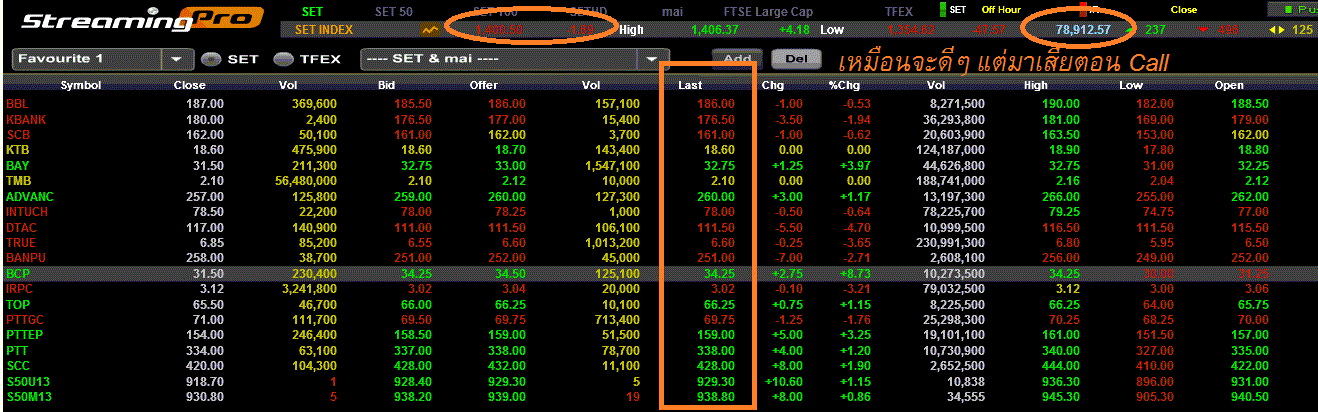Screen dimensions: 1318x412
Task: Click the Off Hour market status label
Action: [1001, 10]
